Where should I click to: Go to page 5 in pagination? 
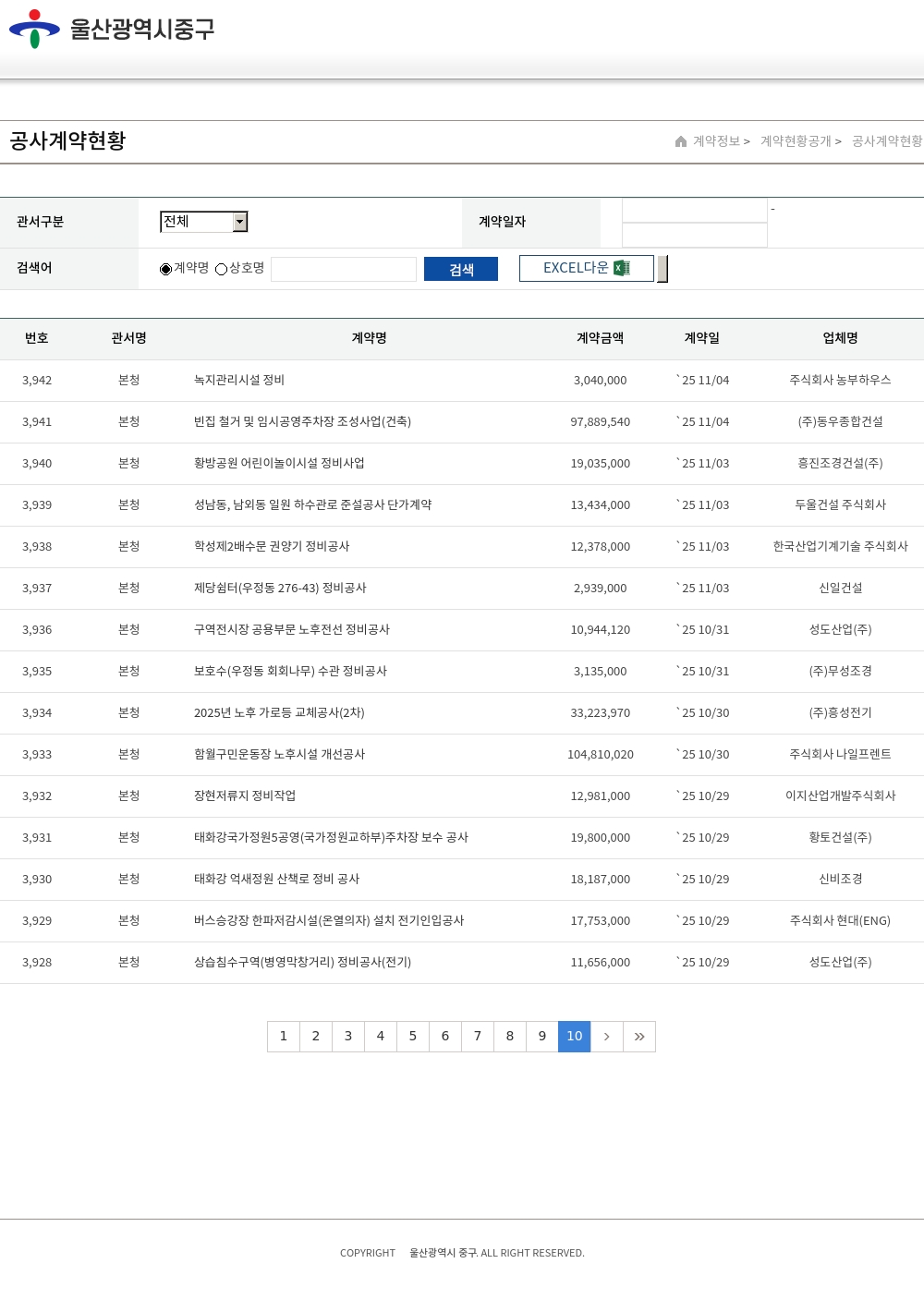click(x=413, y=1037)
